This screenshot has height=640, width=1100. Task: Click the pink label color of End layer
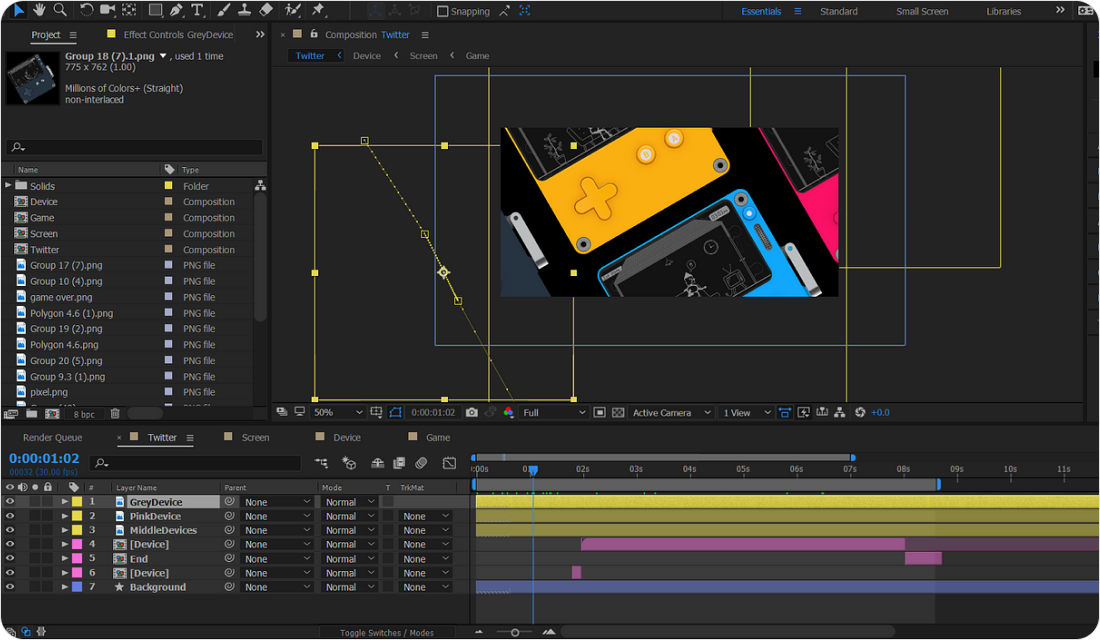77,559
